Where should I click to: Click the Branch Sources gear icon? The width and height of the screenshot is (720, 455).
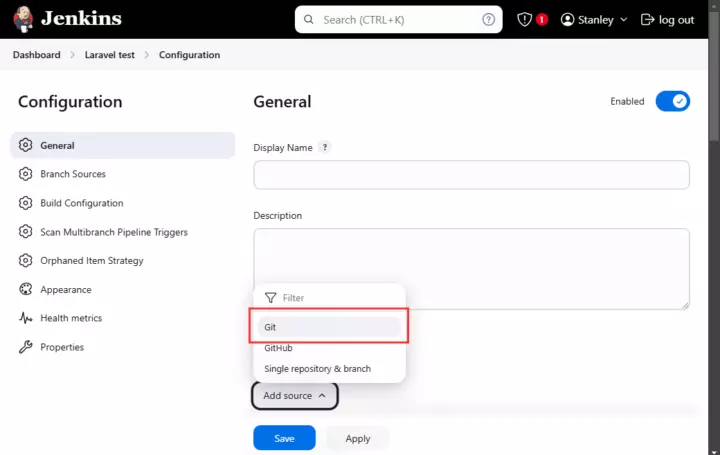26,174
